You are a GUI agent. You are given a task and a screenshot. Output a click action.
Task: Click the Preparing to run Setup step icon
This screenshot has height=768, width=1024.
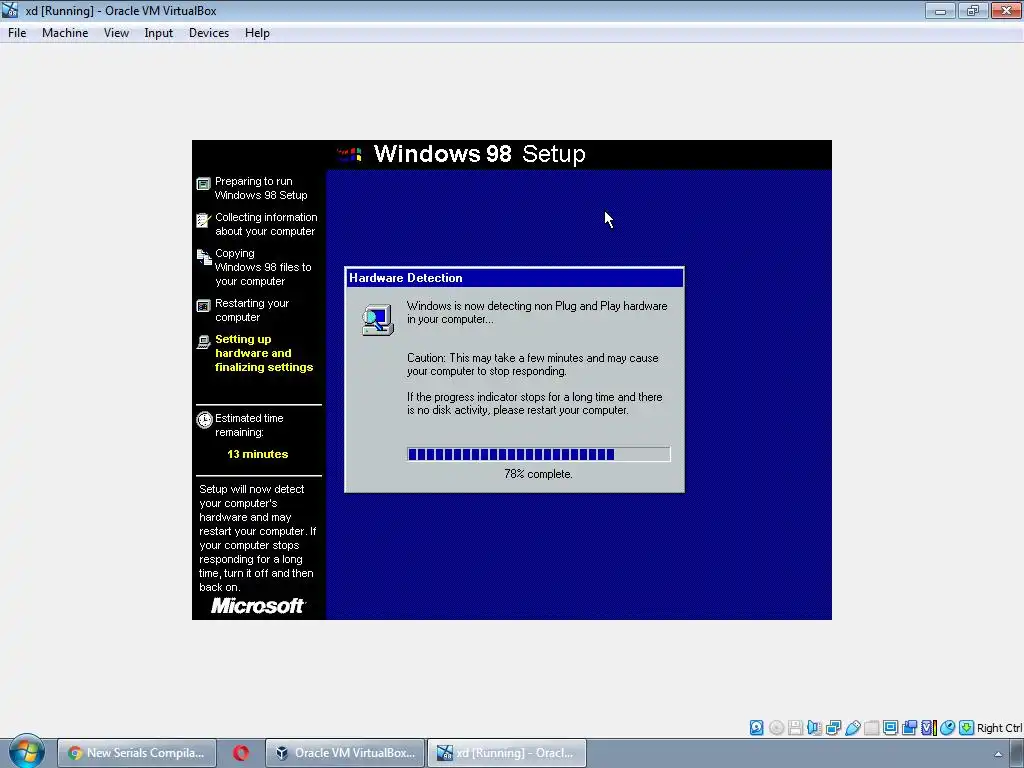click(203, 184)
